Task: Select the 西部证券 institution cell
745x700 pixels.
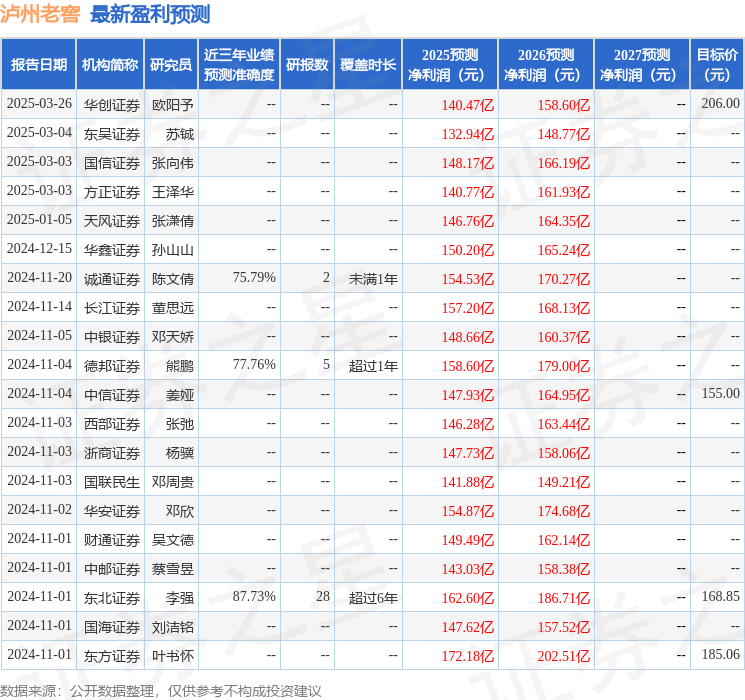Action: 112,424
